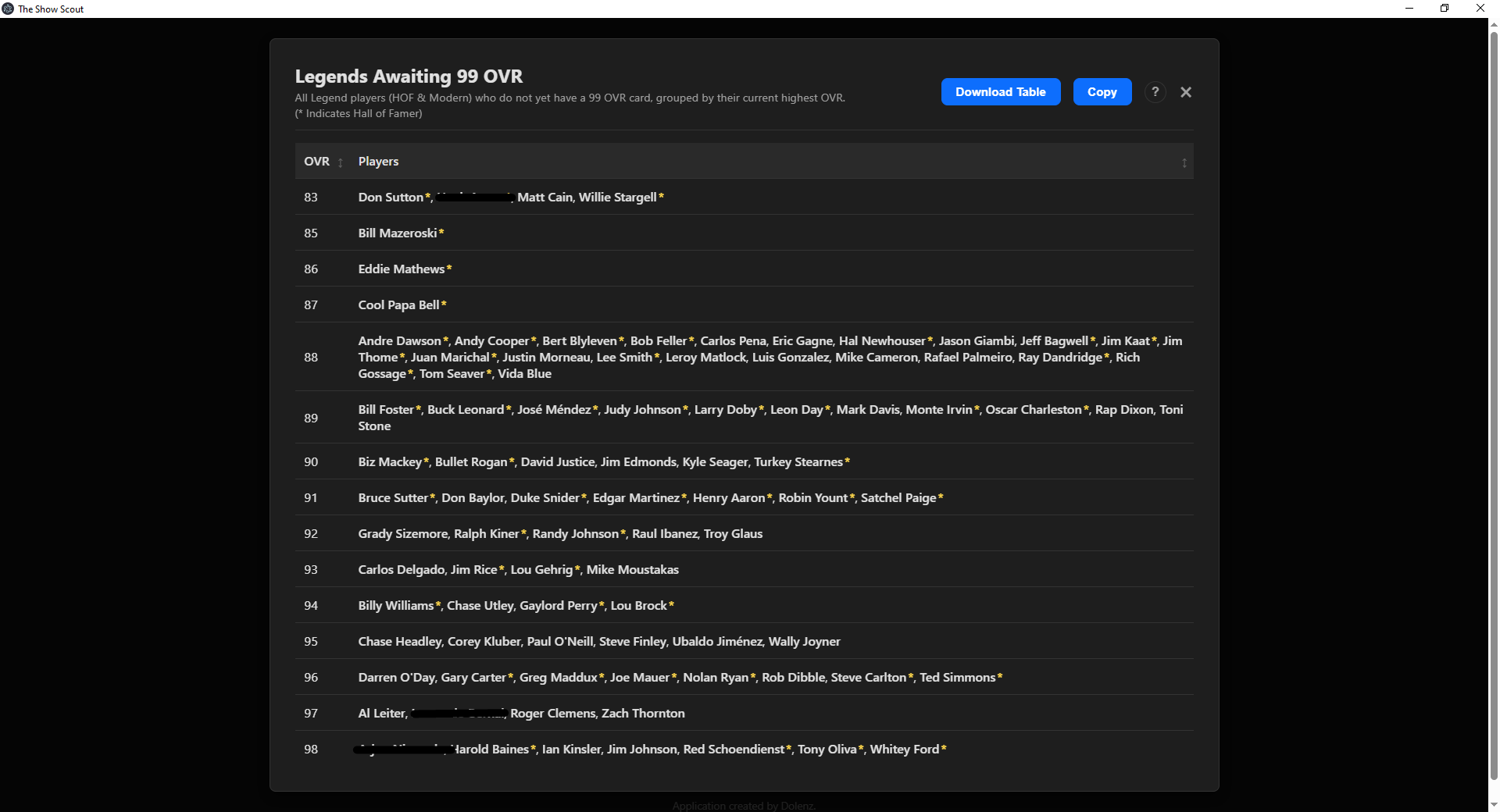This screenshot has width=1500, height=812.
Task: Click the Legends Awaiting 99 OVR title
Action: pyautogui.click(x=409, y=77)
